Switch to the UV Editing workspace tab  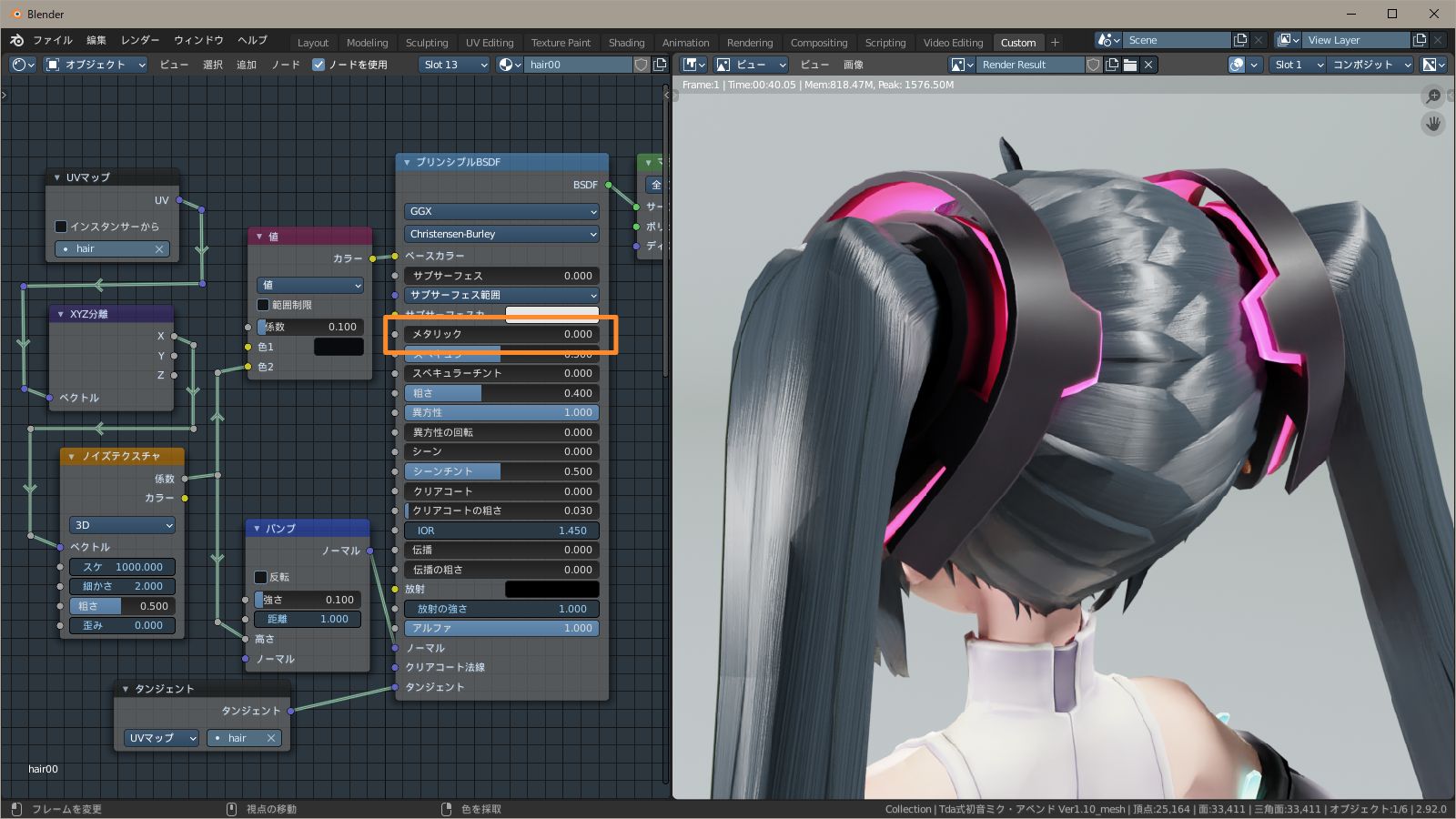pyautogui.click(x=490, y=43)
